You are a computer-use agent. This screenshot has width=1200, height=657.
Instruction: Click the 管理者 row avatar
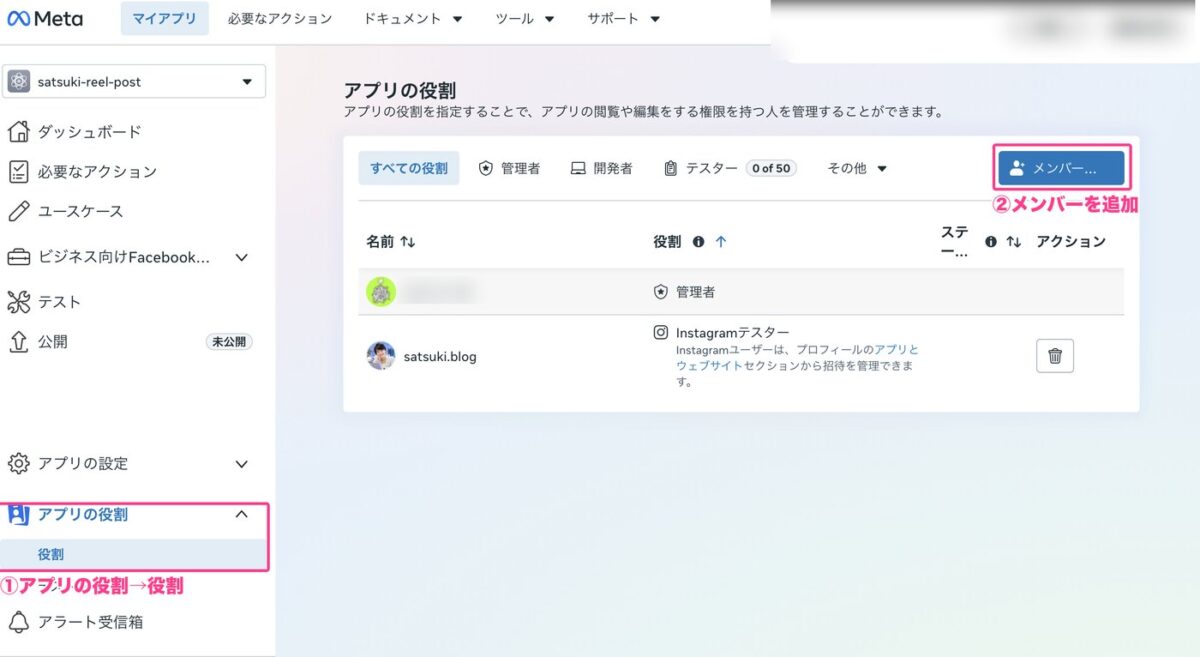coord(381,292)
